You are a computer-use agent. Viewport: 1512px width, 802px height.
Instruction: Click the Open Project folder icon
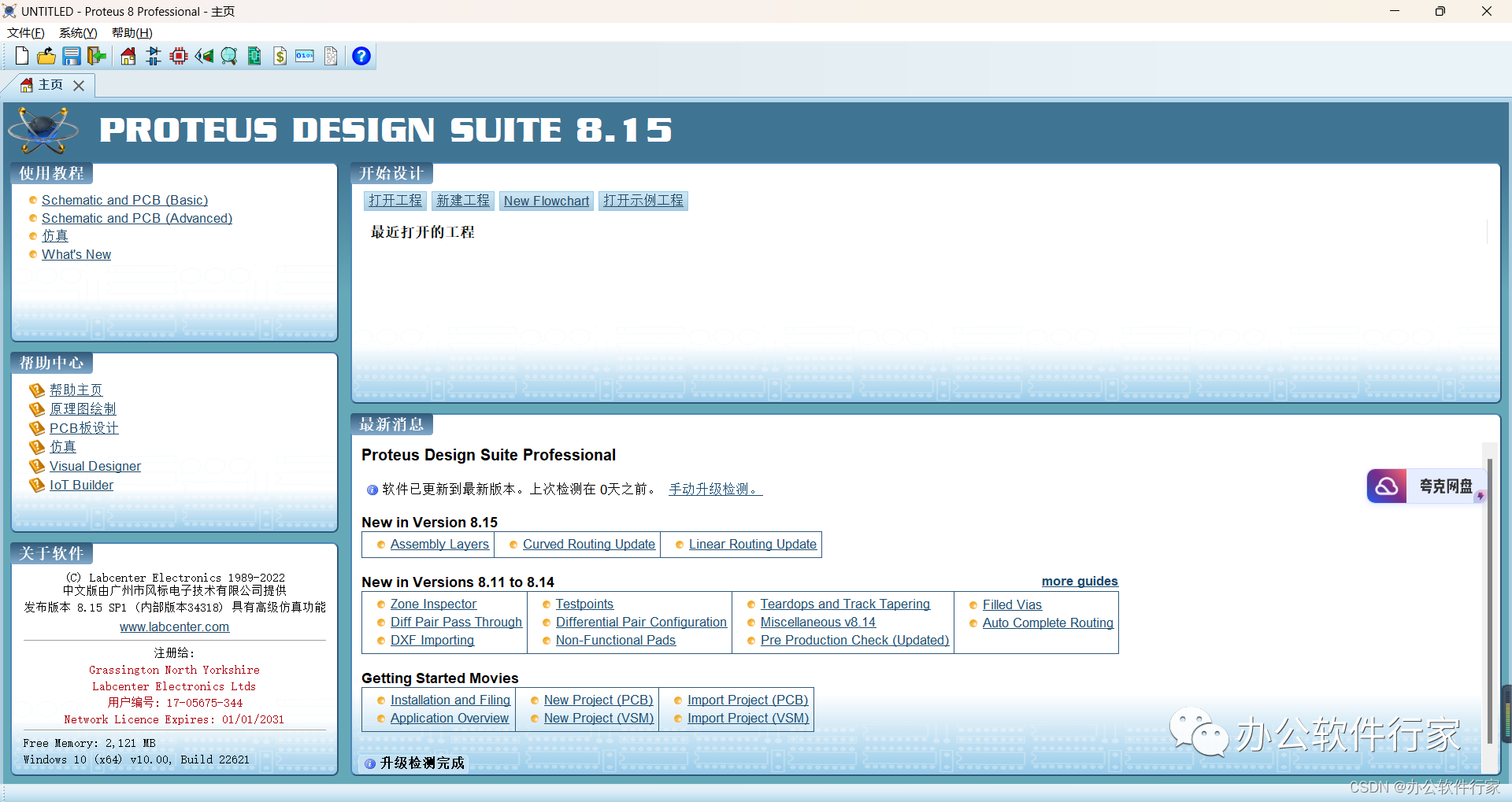(46, 56)
